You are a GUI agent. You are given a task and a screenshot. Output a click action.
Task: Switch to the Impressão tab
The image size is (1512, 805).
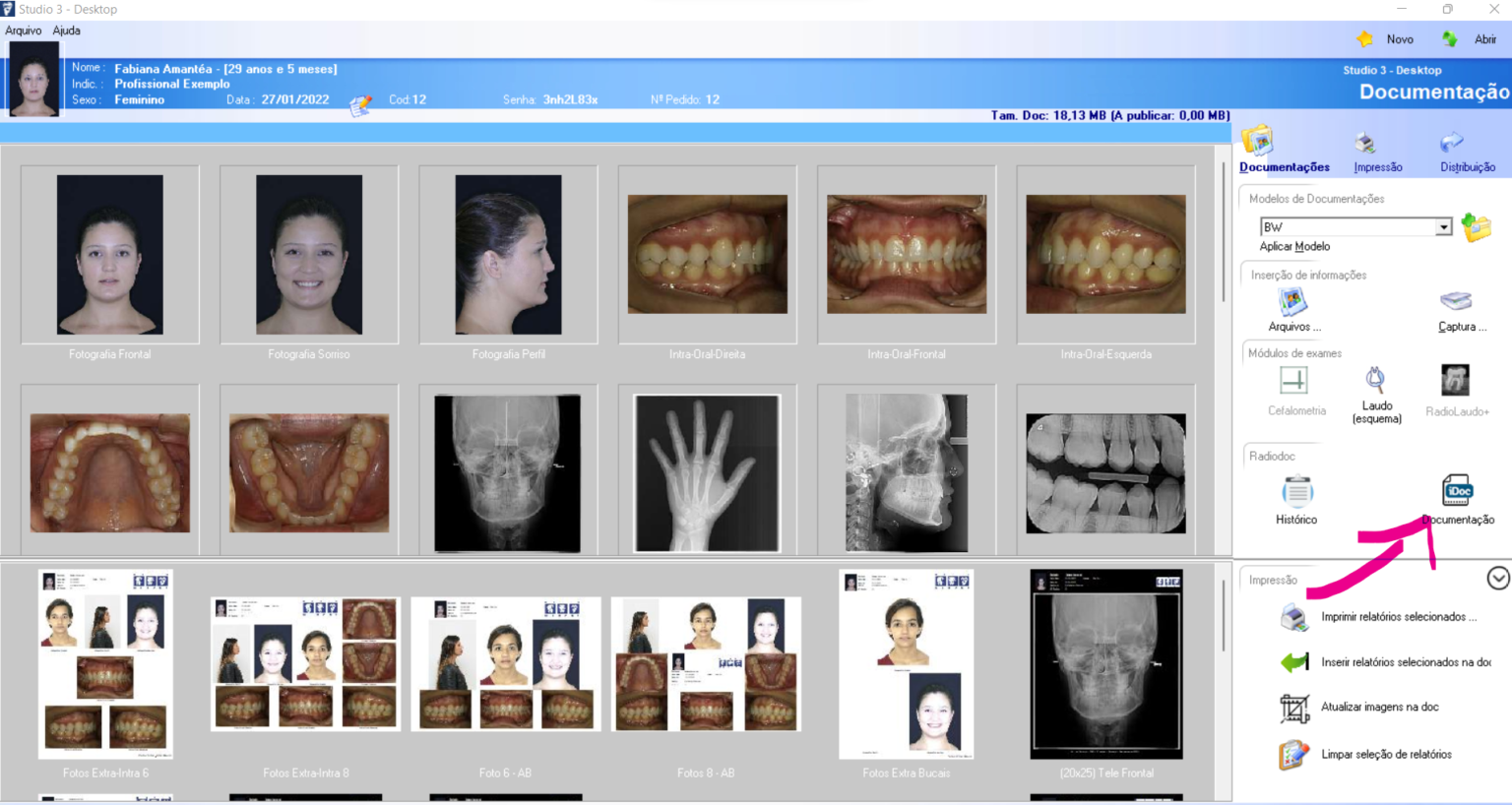click(1377, 152)
